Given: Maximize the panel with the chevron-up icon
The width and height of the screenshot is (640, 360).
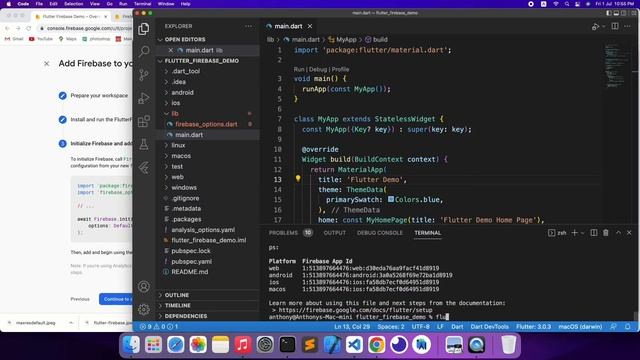Looking at the screenshot, I should 618,233.
